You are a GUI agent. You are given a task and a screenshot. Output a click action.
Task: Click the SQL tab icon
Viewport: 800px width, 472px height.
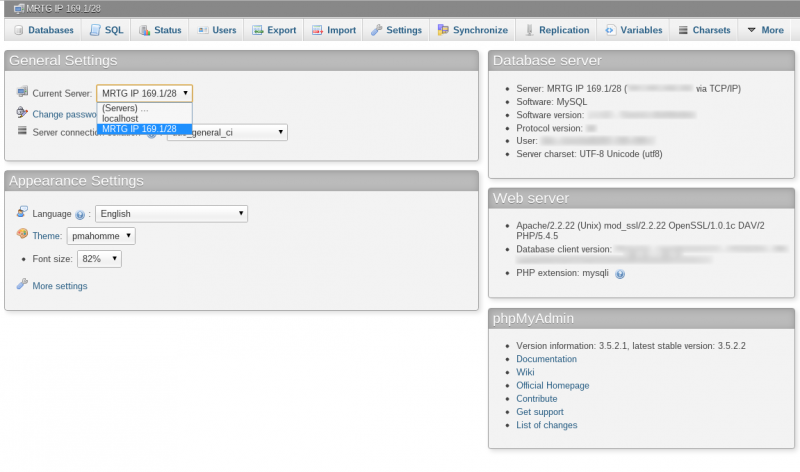(x=95, y=30)
